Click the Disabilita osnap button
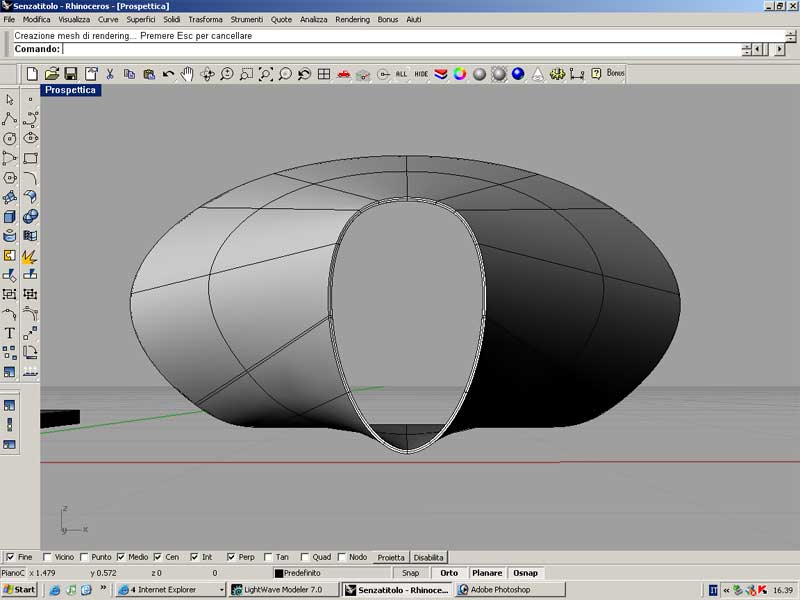 tap(429, 557)
